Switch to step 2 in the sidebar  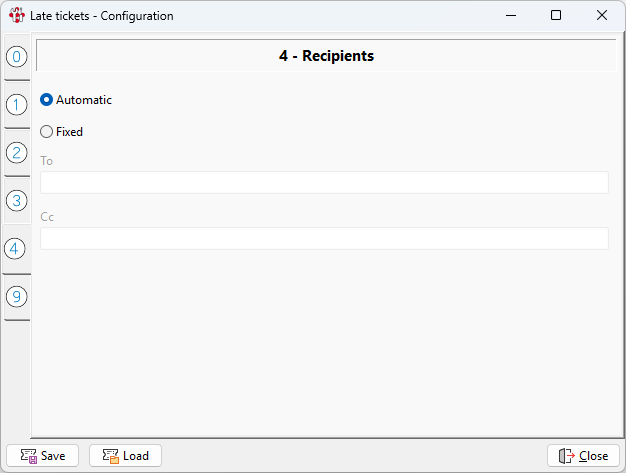tap(16, 152)
